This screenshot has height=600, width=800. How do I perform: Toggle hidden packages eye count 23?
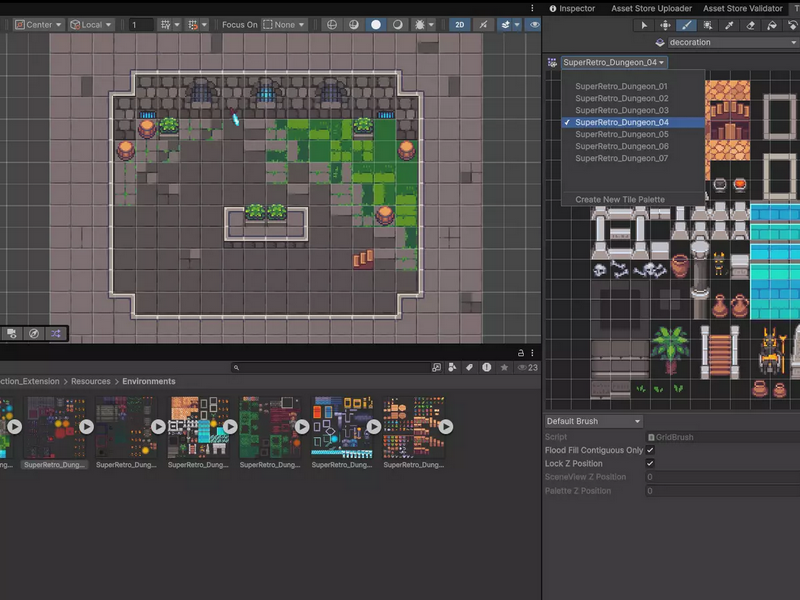pos(528,367)
